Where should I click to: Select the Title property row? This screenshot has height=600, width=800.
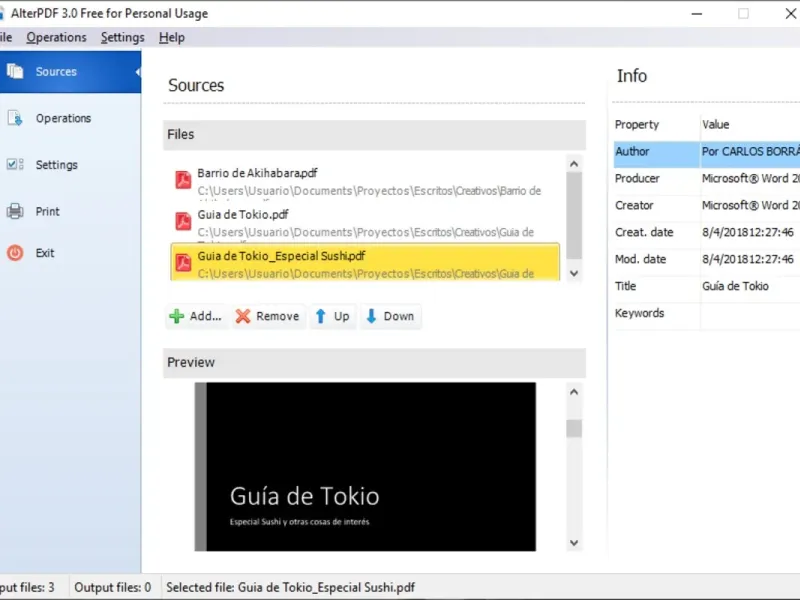tap(707, 286)
